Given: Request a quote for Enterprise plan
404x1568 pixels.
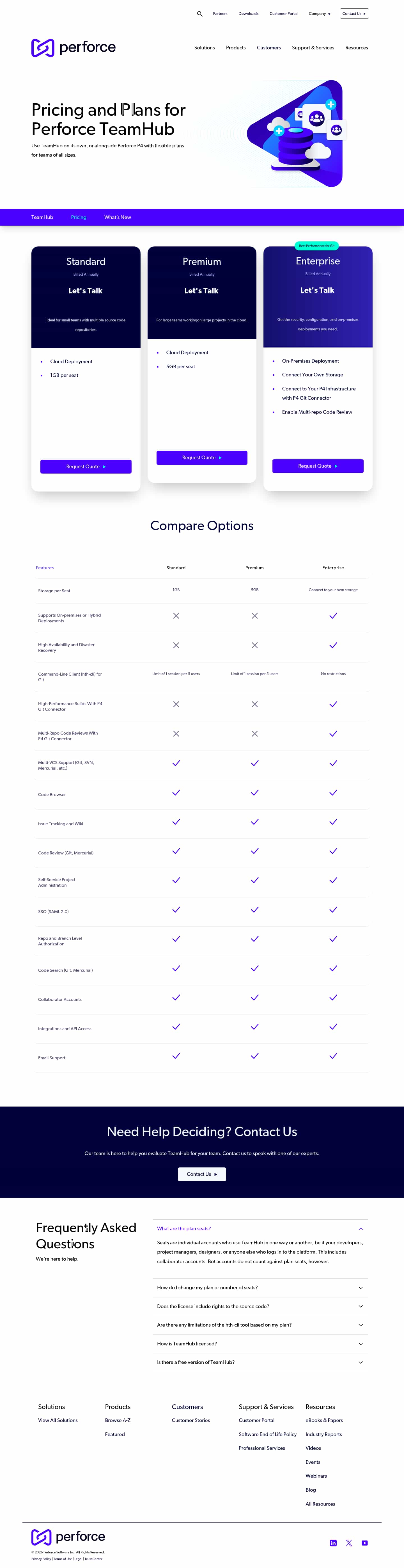Looking at the screenshot, I should point(318,466).
